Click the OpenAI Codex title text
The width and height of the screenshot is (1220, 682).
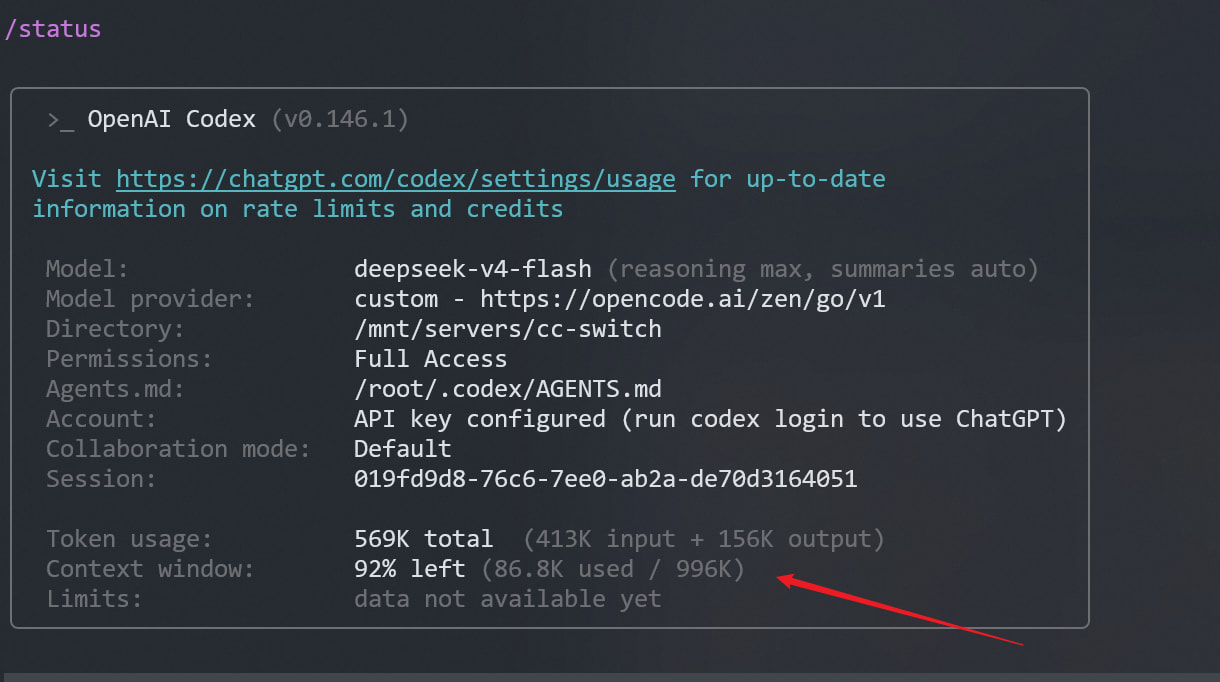pos(172,119)
